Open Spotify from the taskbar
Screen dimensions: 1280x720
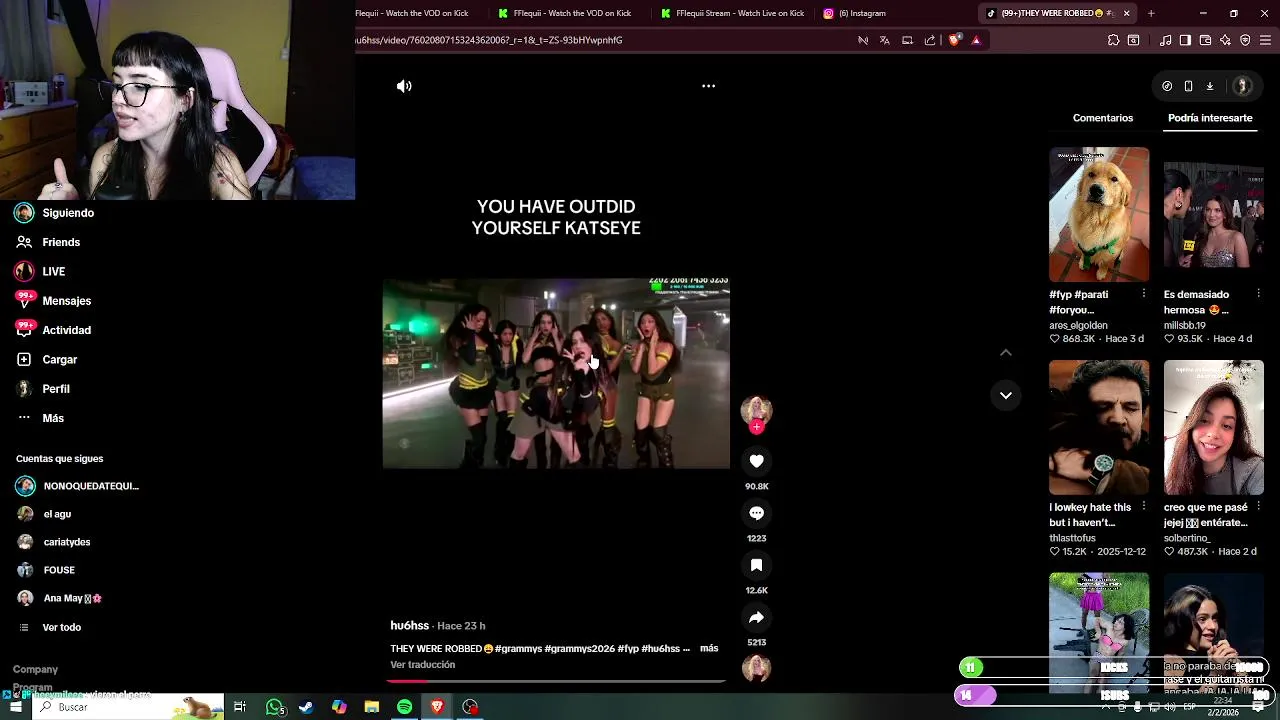[x=404, y=707]
